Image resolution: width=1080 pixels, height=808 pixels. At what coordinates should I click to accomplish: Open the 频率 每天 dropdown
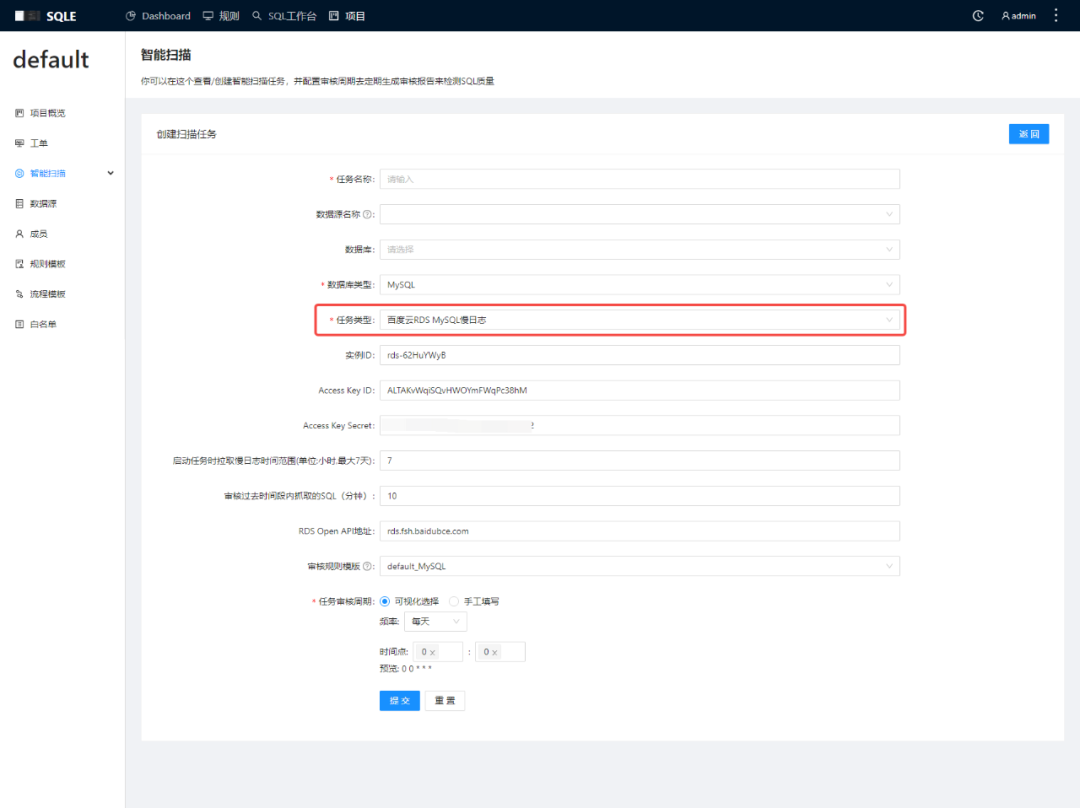[435, 621]
